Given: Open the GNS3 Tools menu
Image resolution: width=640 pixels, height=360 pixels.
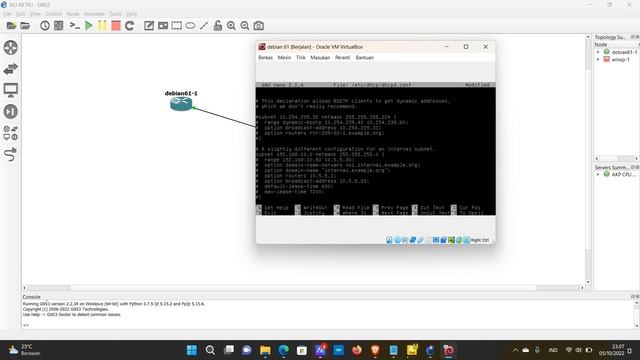Looking at the screenshot, I should (115, 14).
